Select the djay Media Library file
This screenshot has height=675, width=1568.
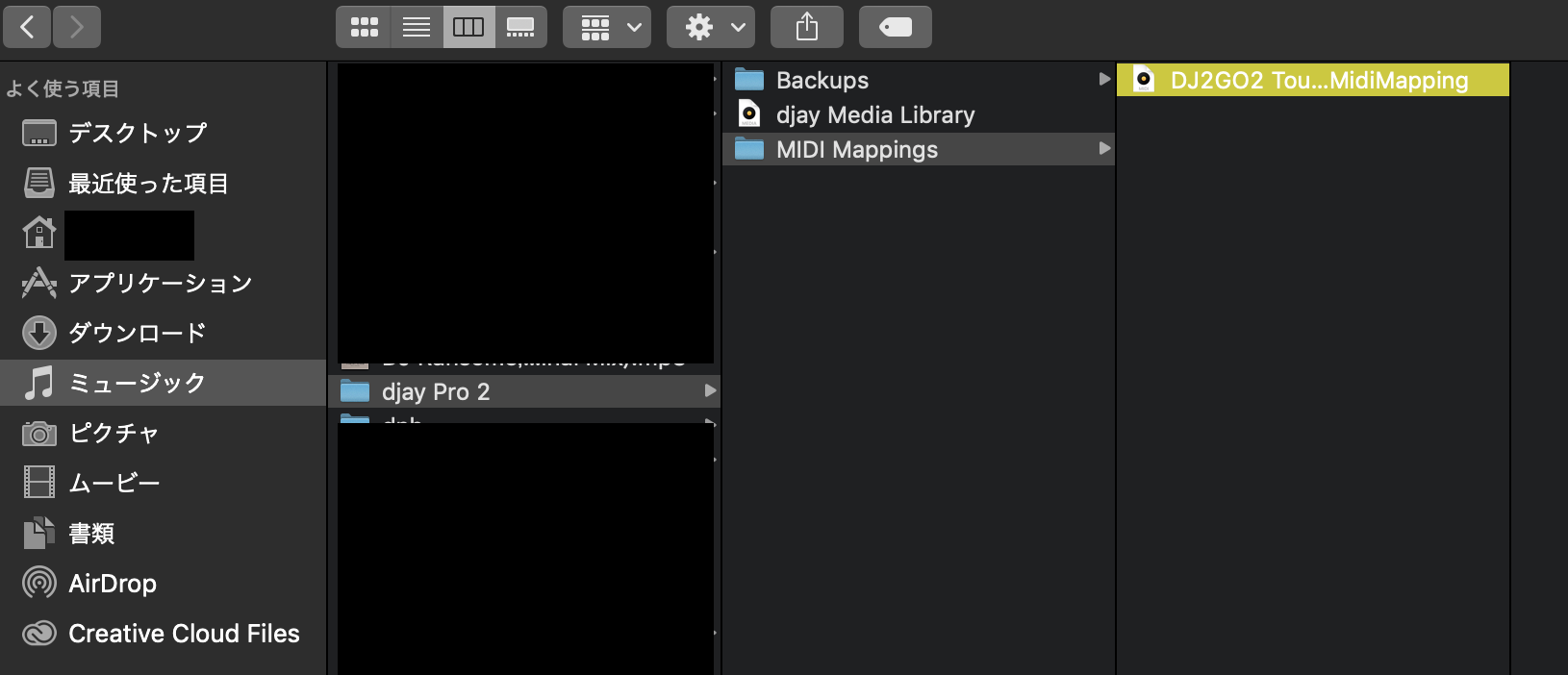(874, 114)
